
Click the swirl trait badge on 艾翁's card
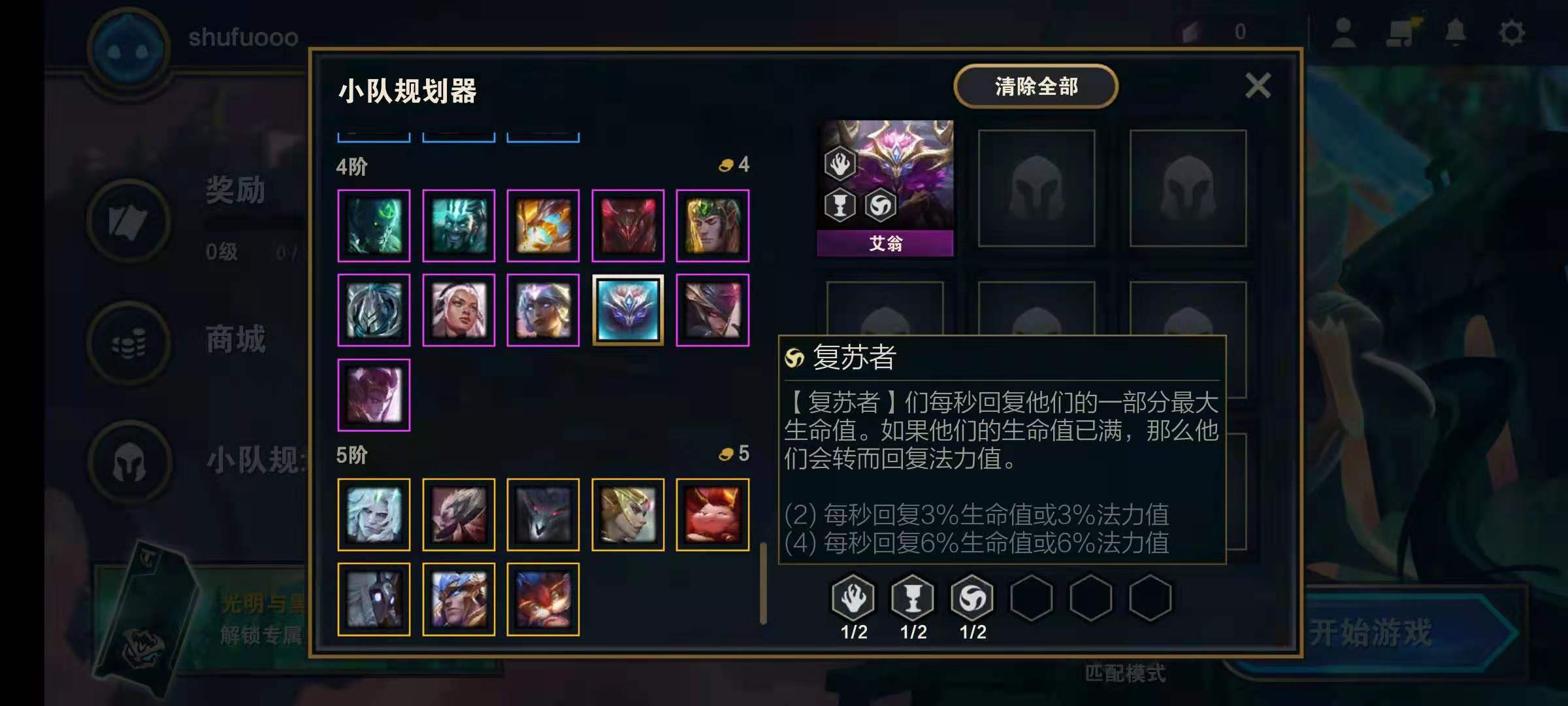[x=879, y=205]
